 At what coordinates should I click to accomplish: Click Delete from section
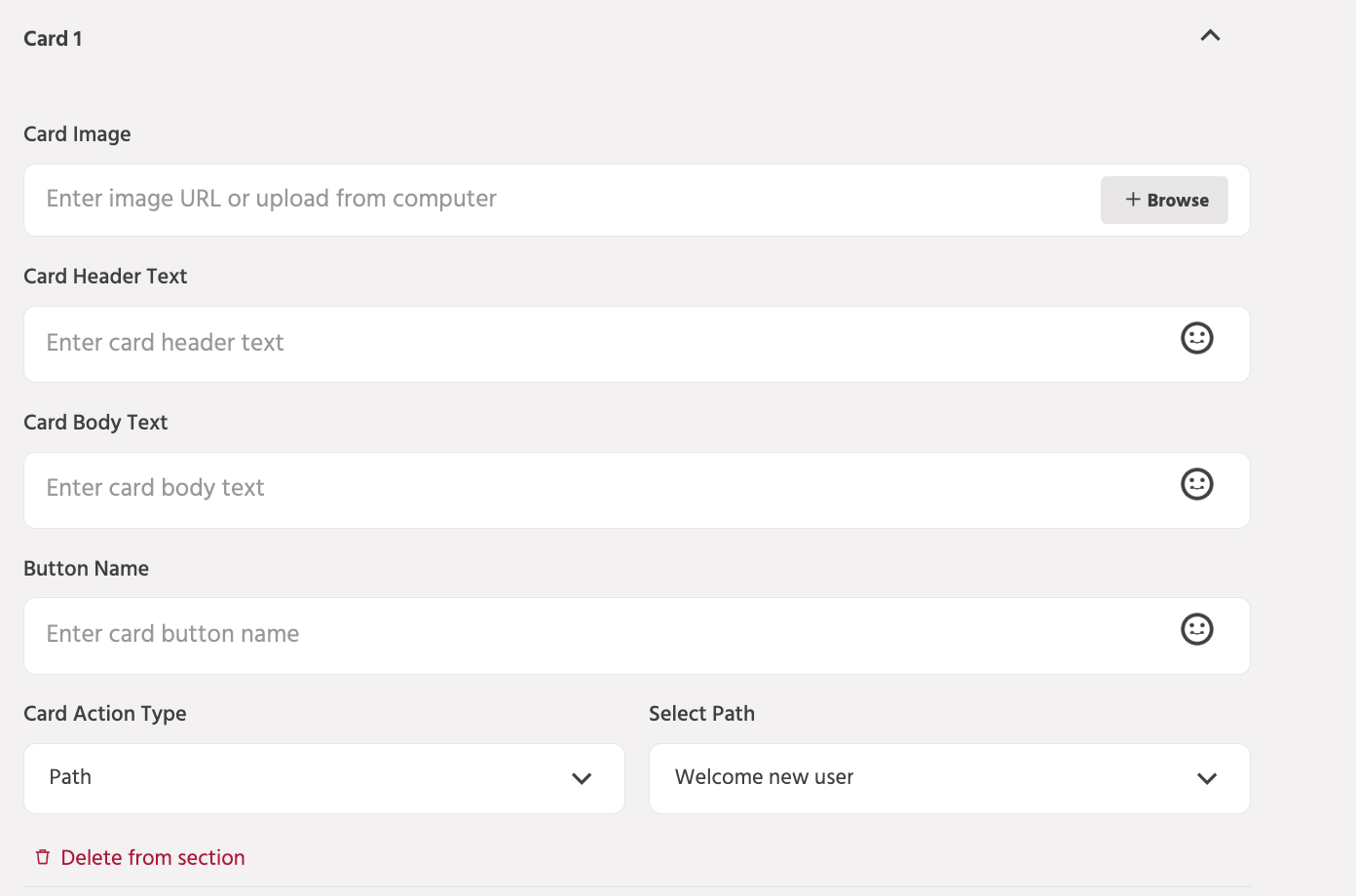point(152,857)
